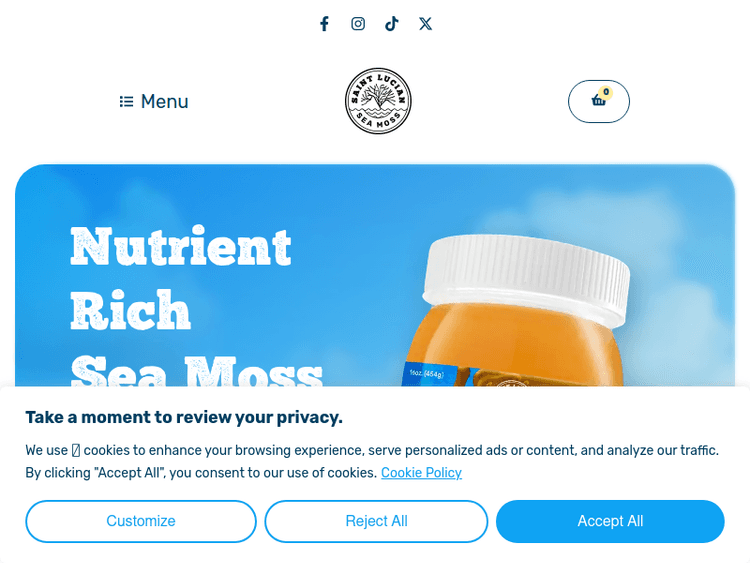Viewport: 750px width, 563px height.
Task: Click the hamburger list icon beside Menu
Action: pyautogui.click(x=126, y=101)
